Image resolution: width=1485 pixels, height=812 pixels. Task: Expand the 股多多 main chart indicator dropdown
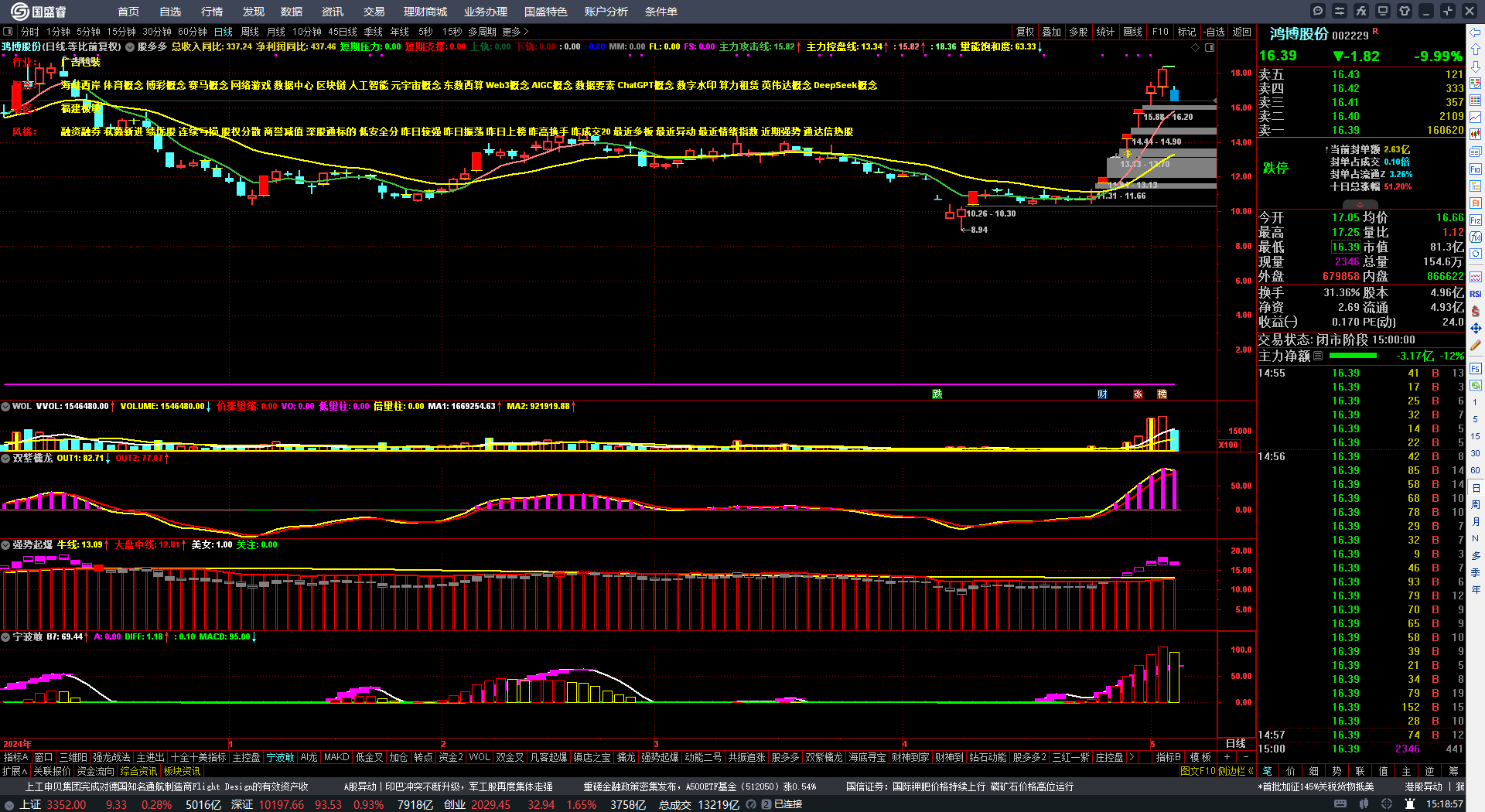click(x=130, y=47)
